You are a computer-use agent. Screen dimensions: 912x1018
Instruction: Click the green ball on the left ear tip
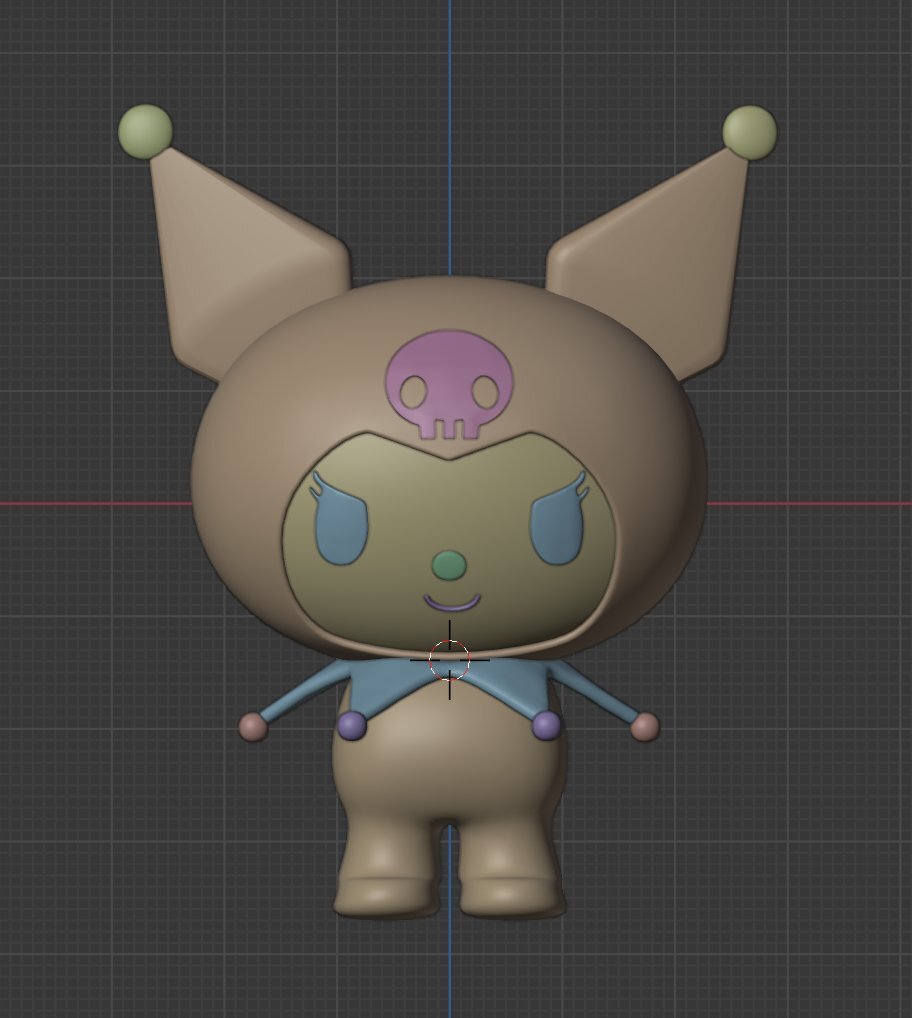pyautogui.click(x=145, y=132)
